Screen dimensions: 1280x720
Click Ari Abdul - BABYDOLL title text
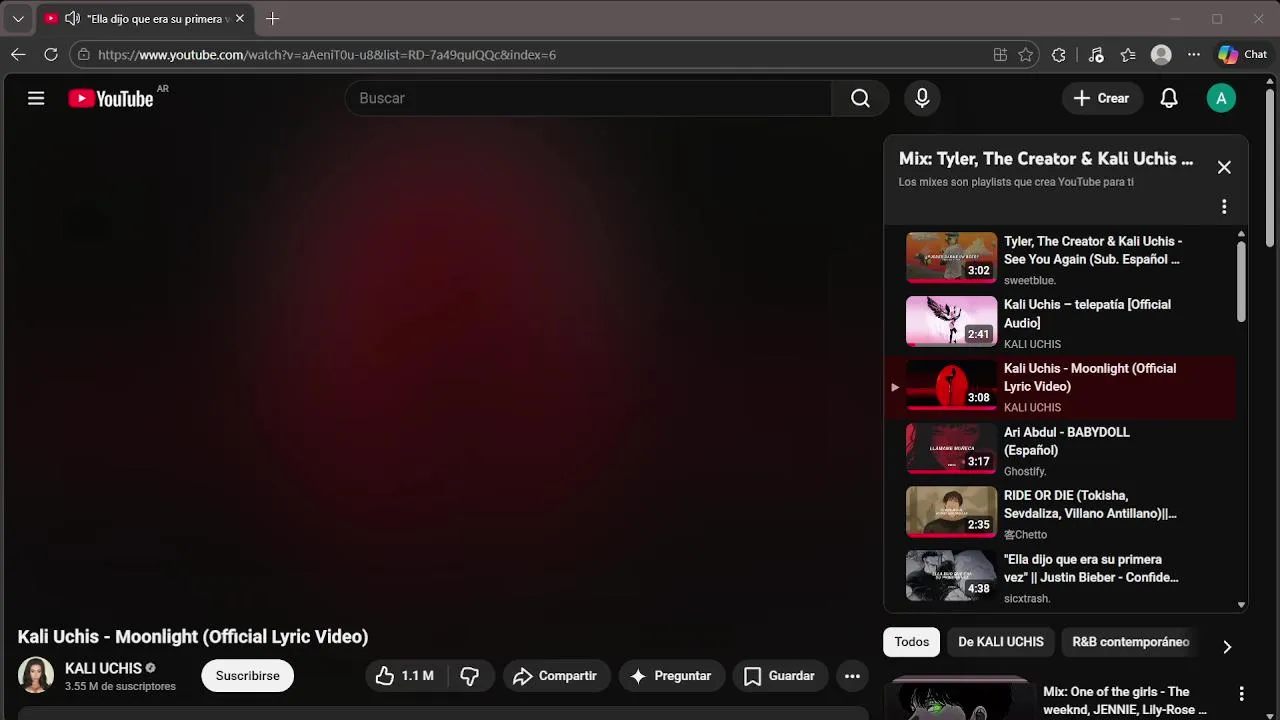click(x=1067, y=441)
